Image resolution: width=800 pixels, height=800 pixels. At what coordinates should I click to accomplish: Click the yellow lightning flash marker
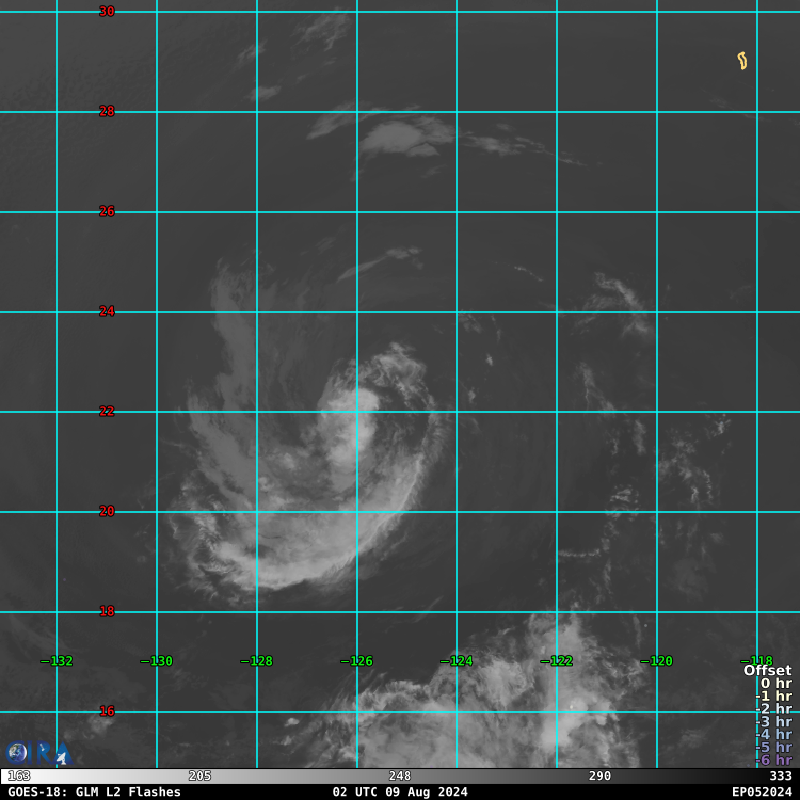coord(742,61)
